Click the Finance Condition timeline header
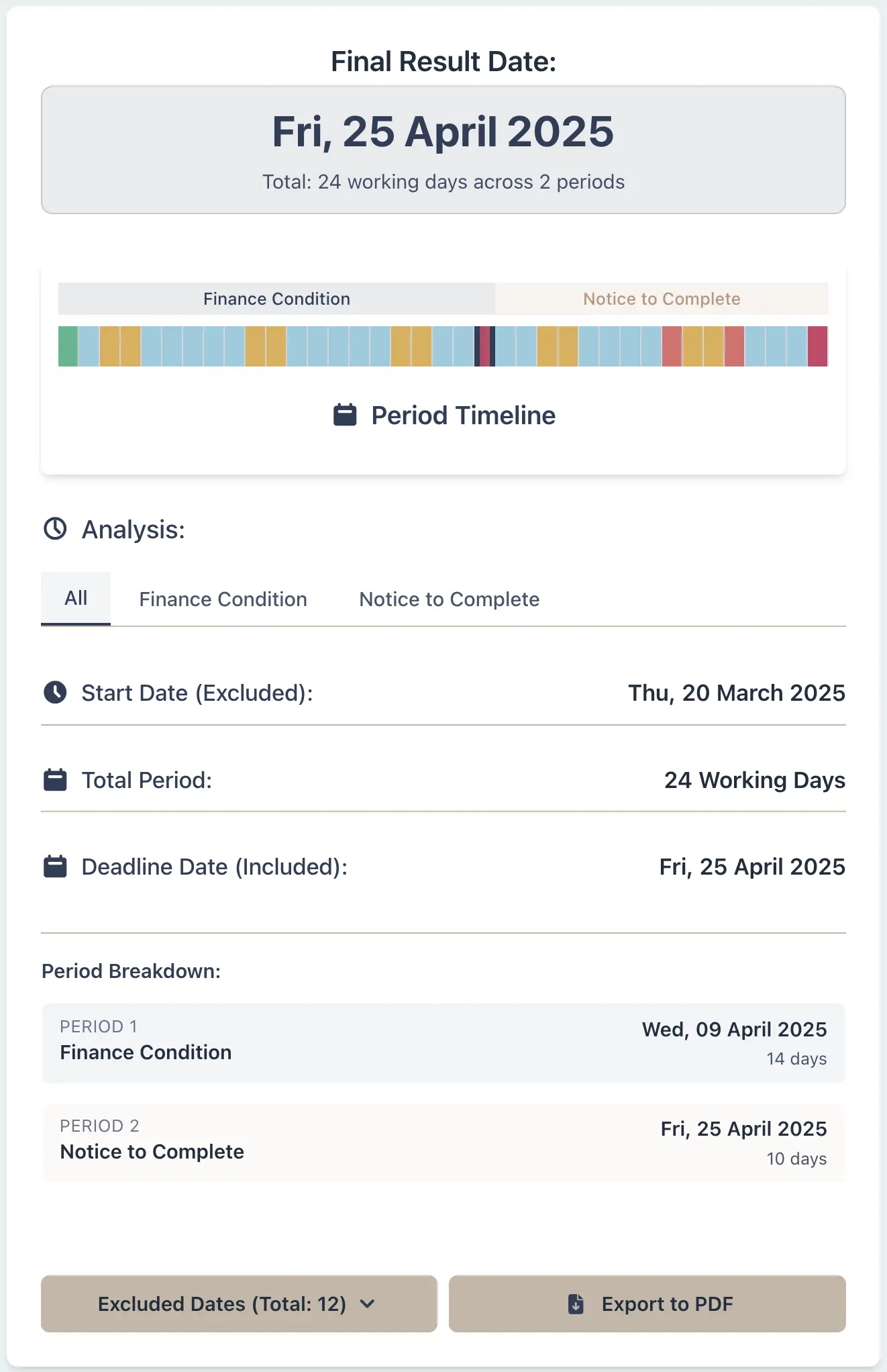 (276, 299)
